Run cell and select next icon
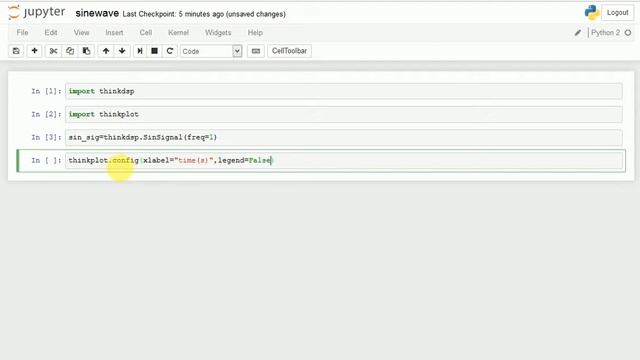Screen dimensions: 640x360 [x=140, y=51]
